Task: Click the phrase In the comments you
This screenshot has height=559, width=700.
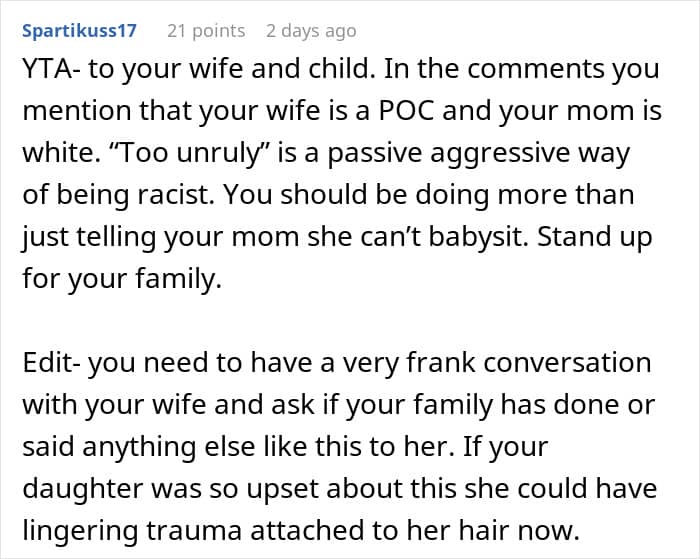Action: 521,69
